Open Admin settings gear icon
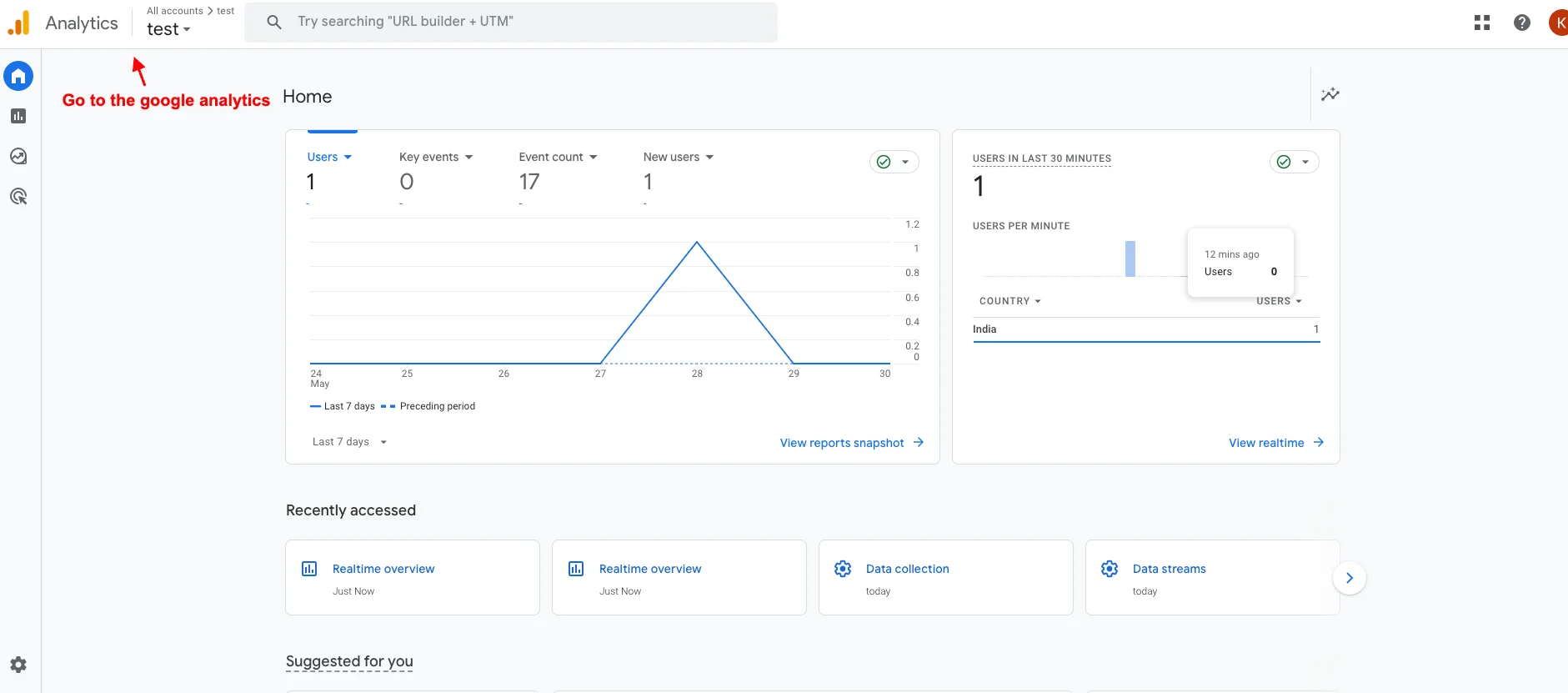 tap(18, 665)
